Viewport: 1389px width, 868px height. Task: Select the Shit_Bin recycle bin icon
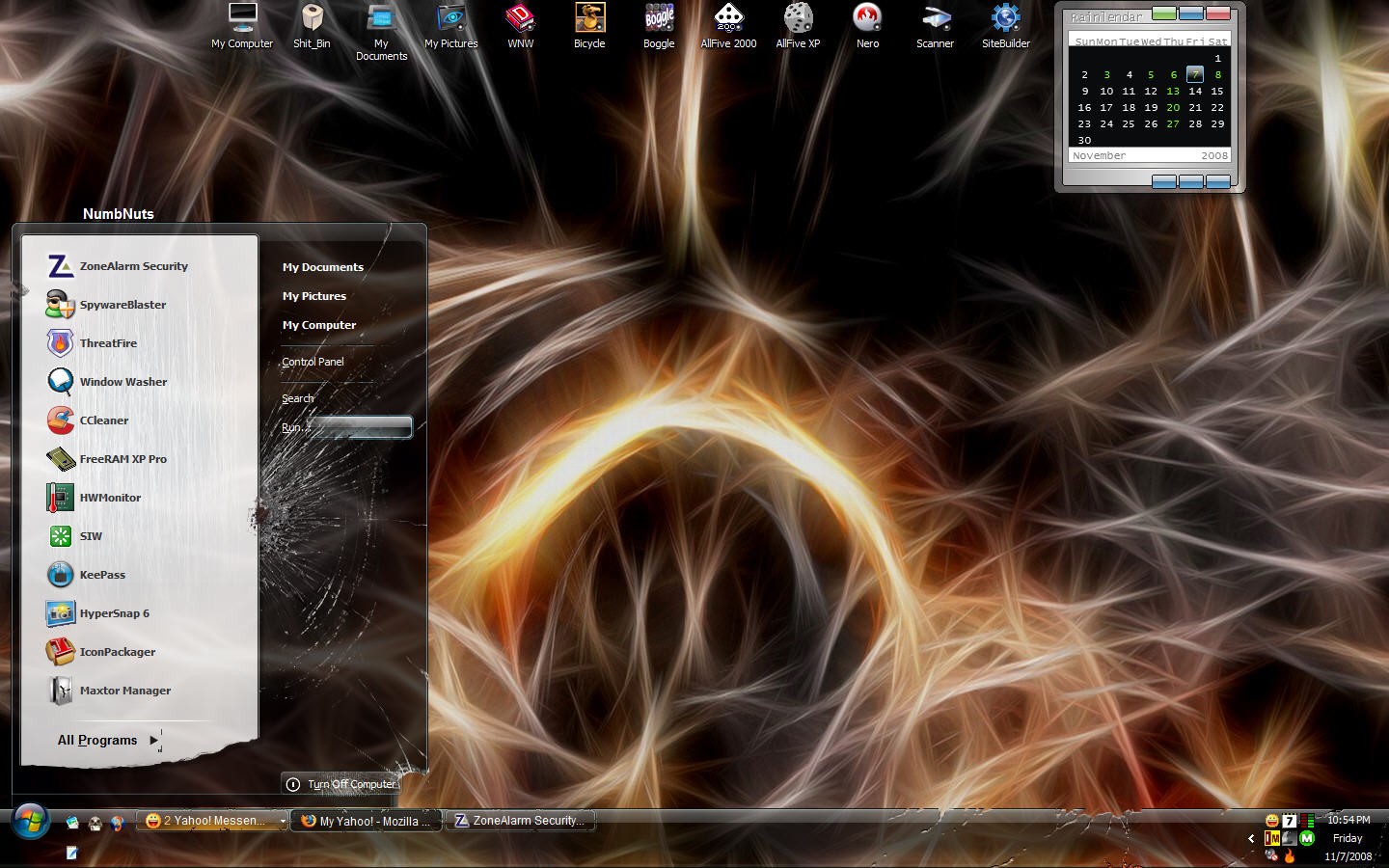click(x=312, y=26)
